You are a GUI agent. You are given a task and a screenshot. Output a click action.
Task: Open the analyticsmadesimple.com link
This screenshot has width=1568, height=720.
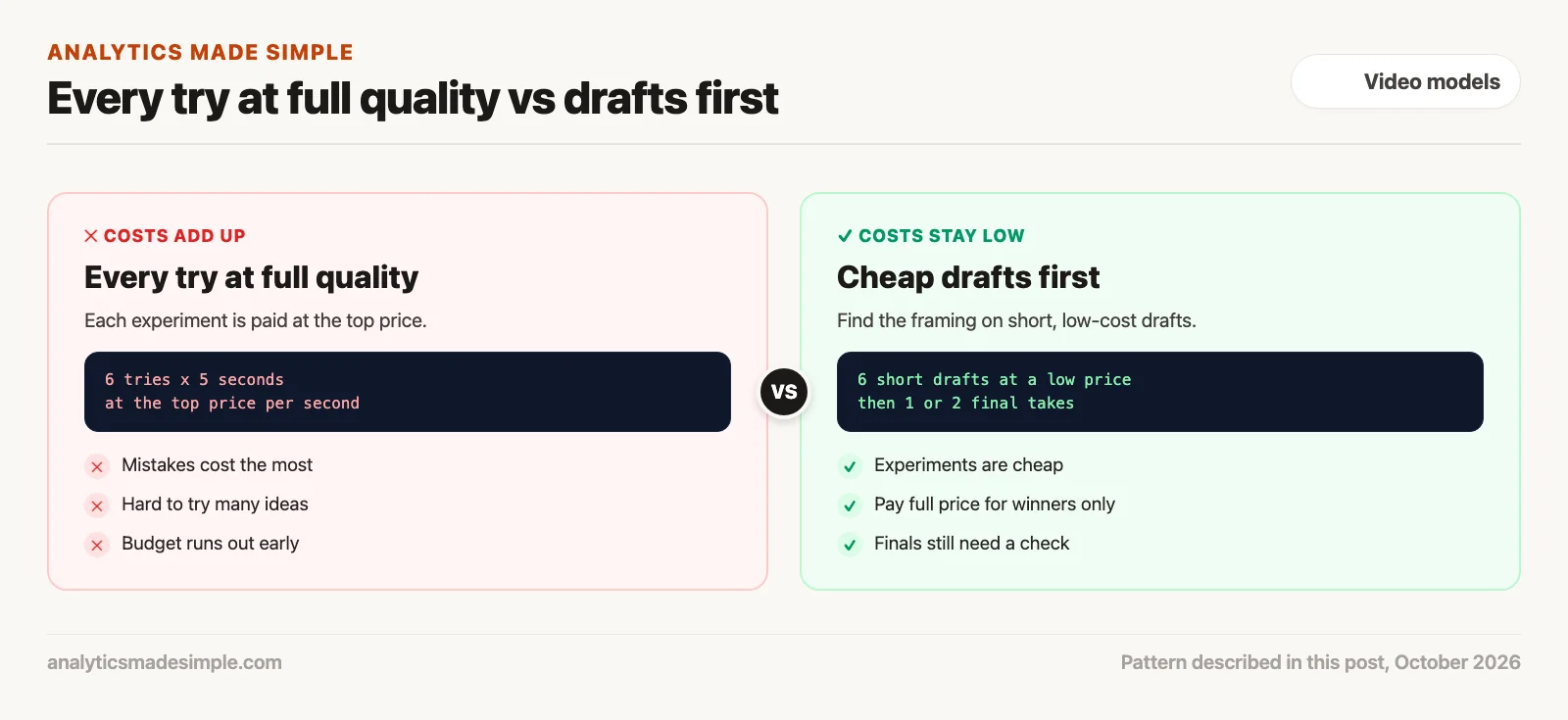pos(165,662)
